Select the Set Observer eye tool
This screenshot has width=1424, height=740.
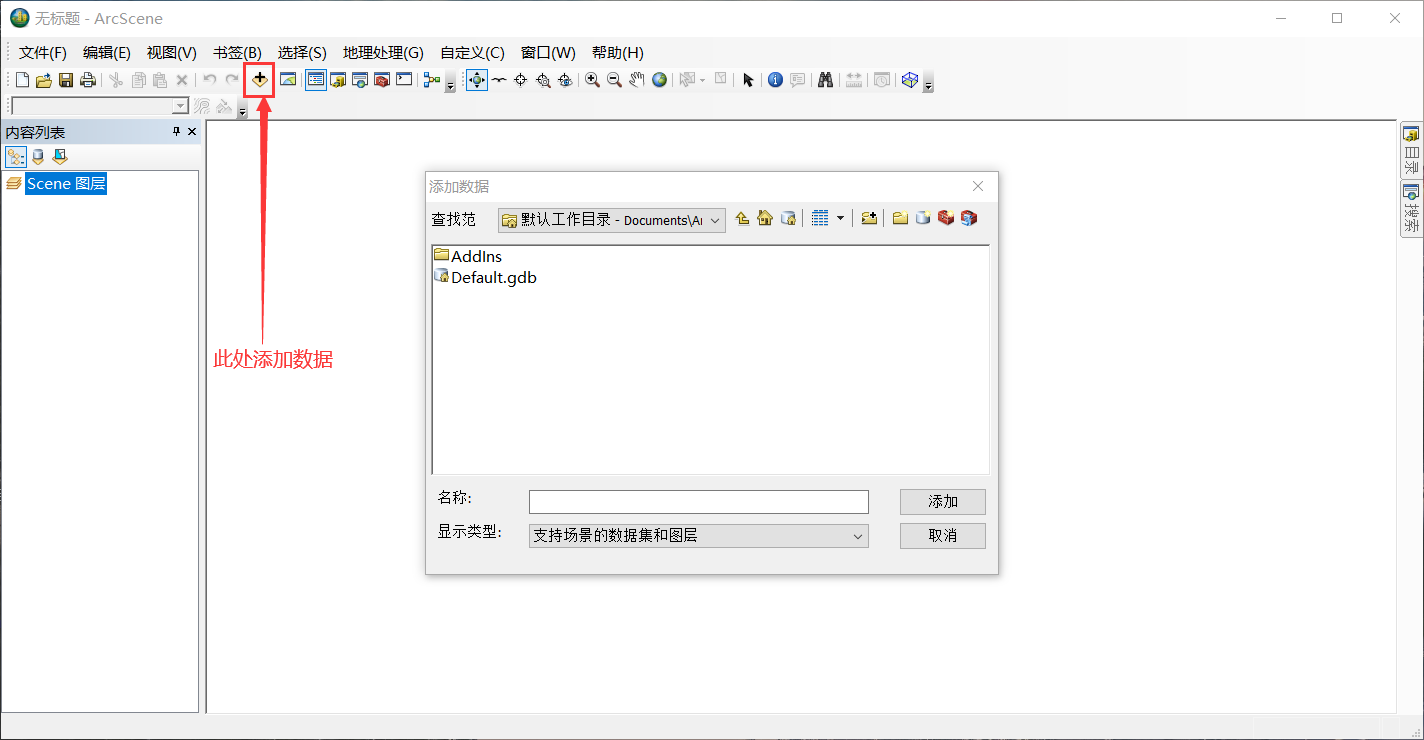(565, 80)
